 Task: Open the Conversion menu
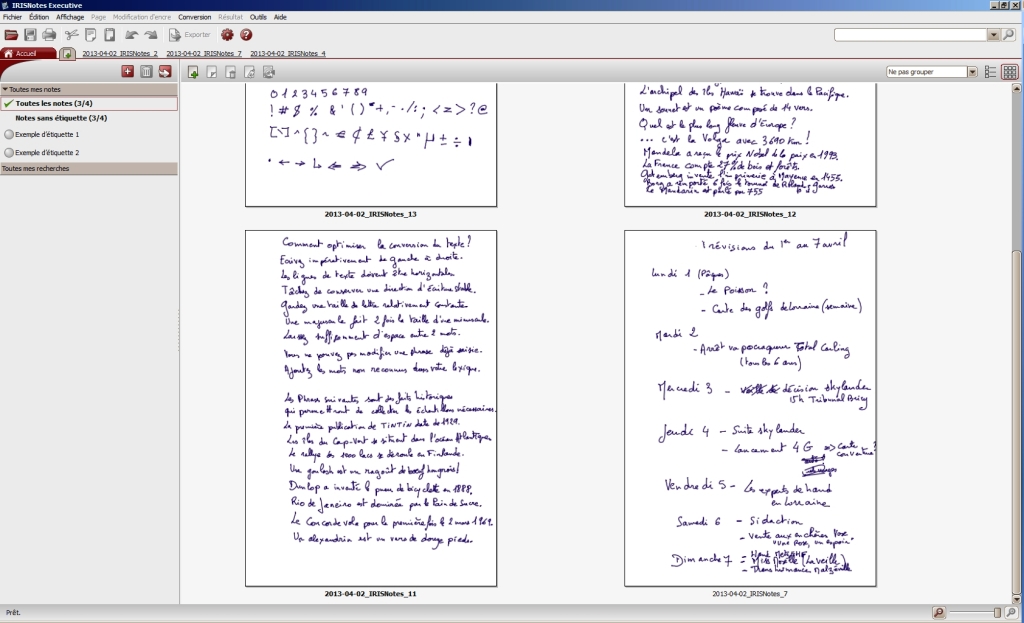(x=195, y=17)
